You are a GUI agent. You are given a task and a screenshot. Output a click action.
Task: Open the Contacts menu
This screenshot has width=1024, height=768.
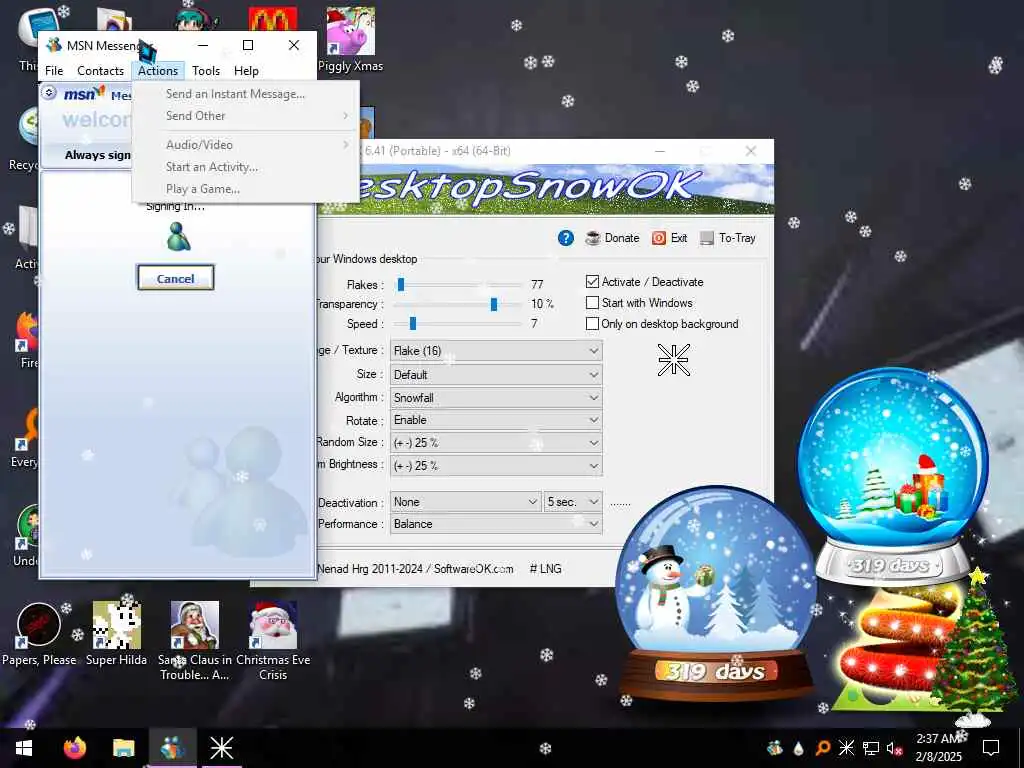101,71
